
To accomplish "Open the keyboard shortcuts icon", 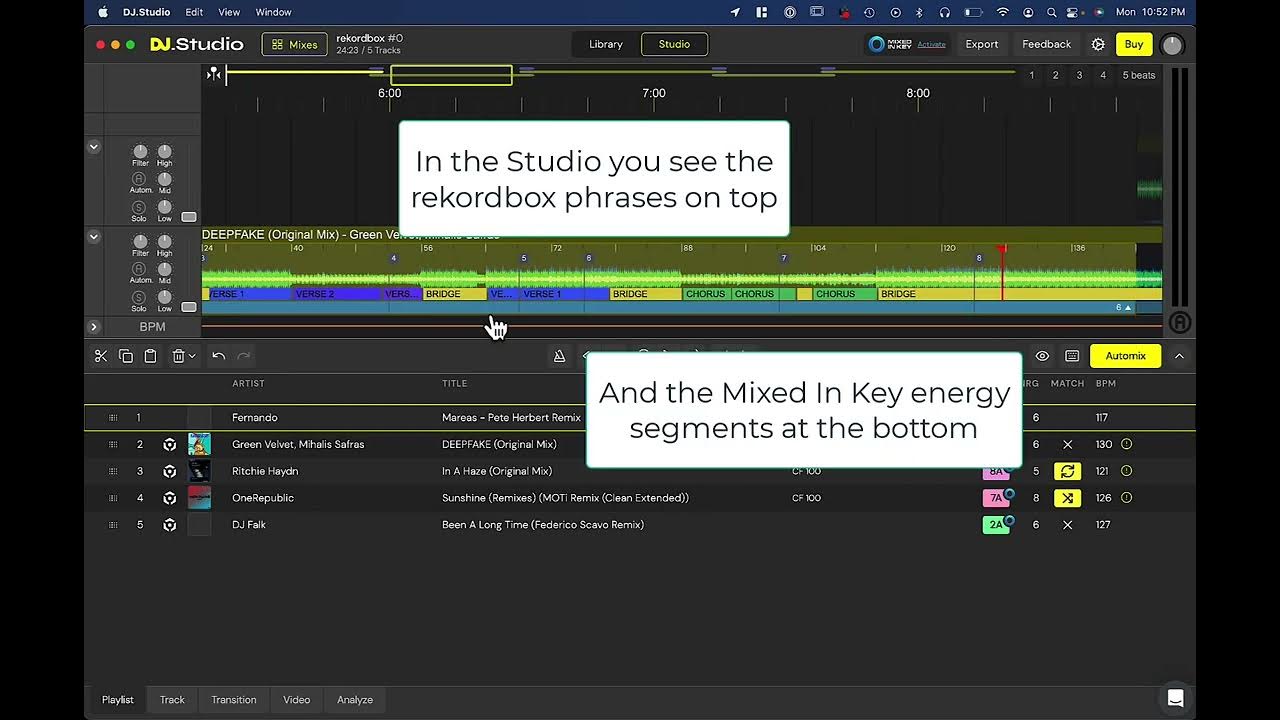I will [1072, 356].
